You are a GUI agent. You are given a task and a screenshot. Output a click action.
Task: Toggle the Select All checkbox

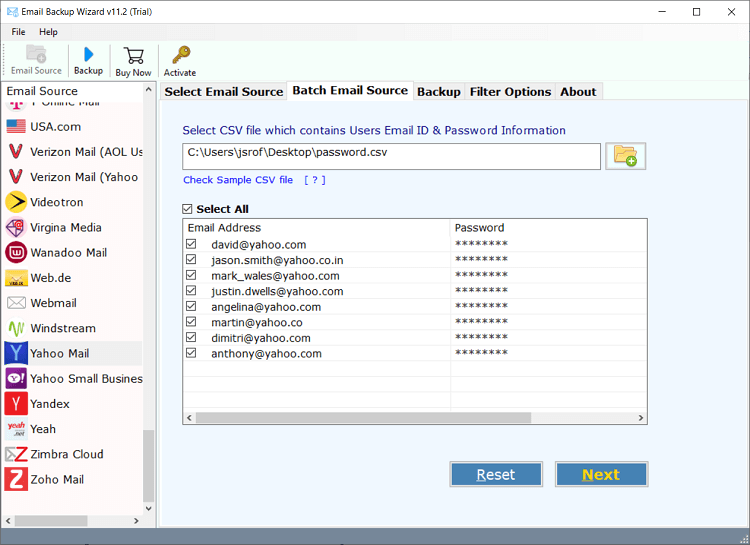(187, 209)
